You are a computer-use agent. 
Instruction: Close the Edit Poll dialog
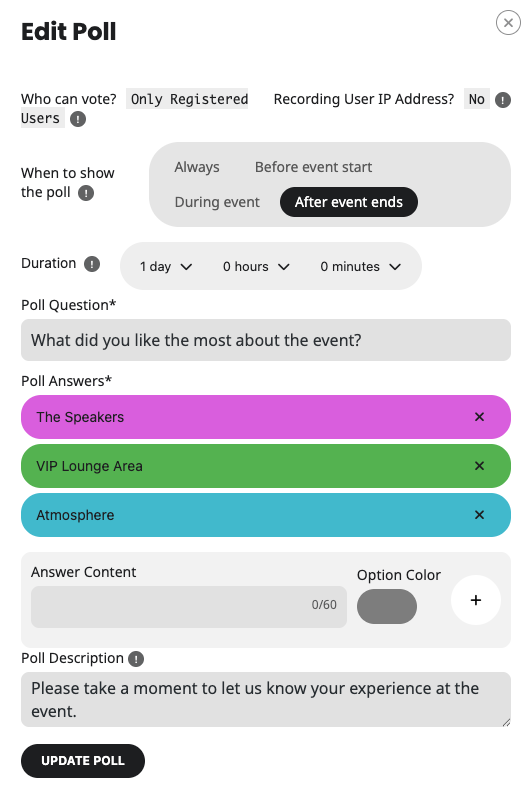[x=508, y=23]
